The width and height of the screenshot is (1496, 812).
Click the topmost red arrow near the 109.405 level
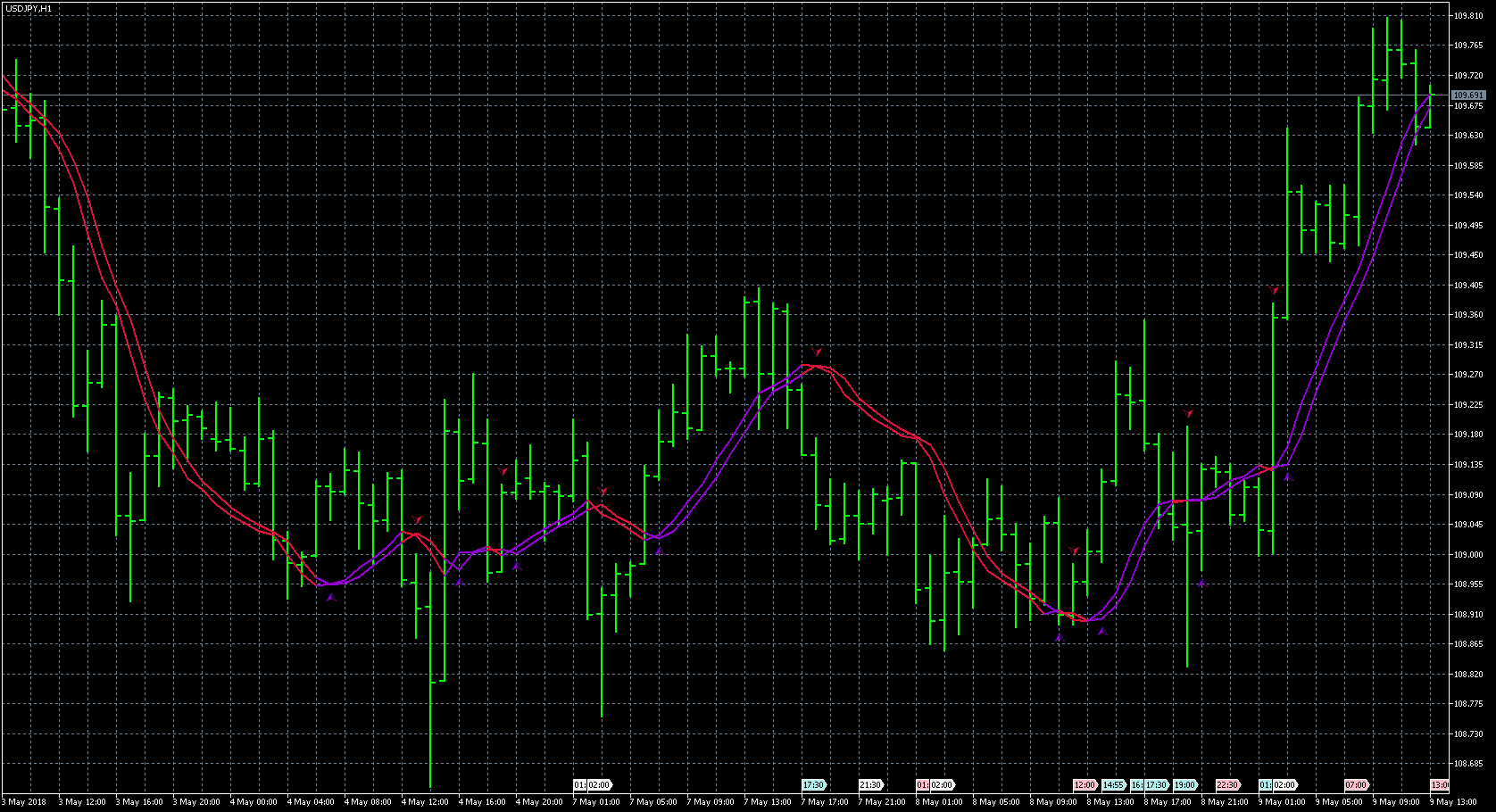(1274, 290)
